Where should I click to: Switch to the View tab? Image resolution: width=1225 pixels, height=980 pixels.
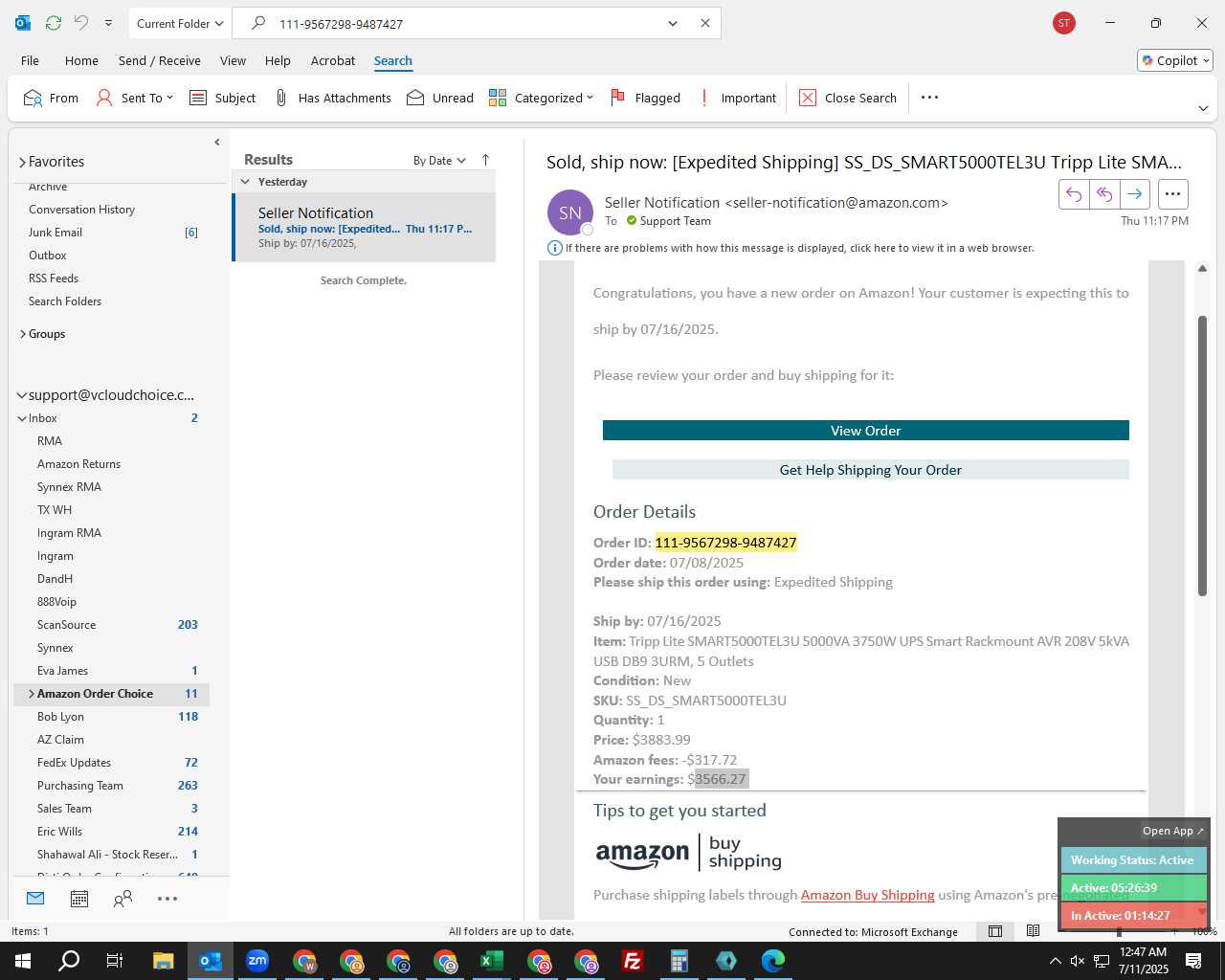233,60
